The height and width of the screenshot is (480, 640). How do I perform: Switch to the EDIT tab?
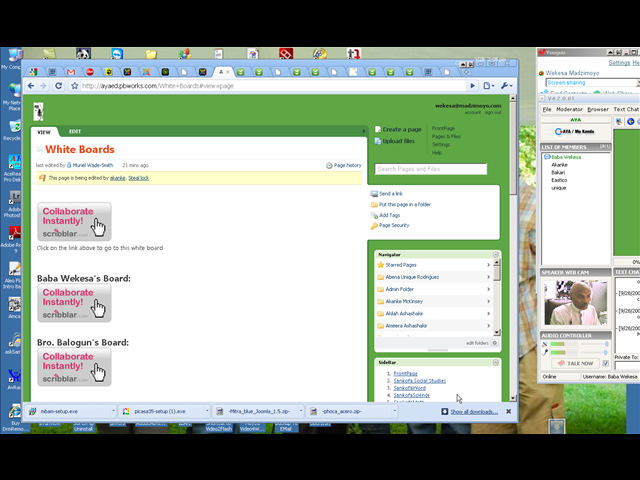tap(75, 131)
